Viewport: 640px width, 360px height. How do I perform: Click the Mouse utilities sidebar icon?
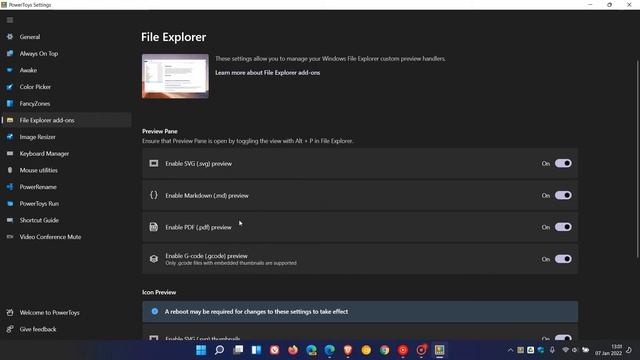click(10, 170)
